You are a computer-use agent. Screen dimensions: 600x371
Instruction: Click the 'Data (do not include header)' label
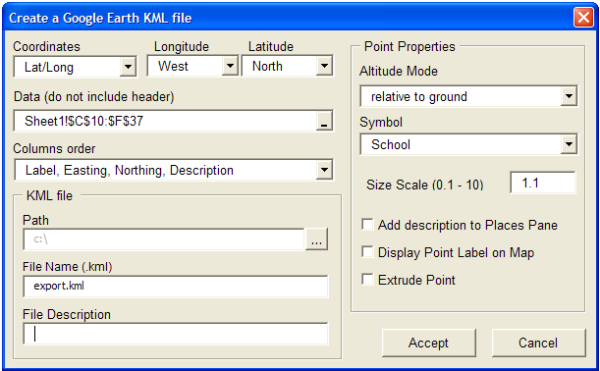click(94, 96)
